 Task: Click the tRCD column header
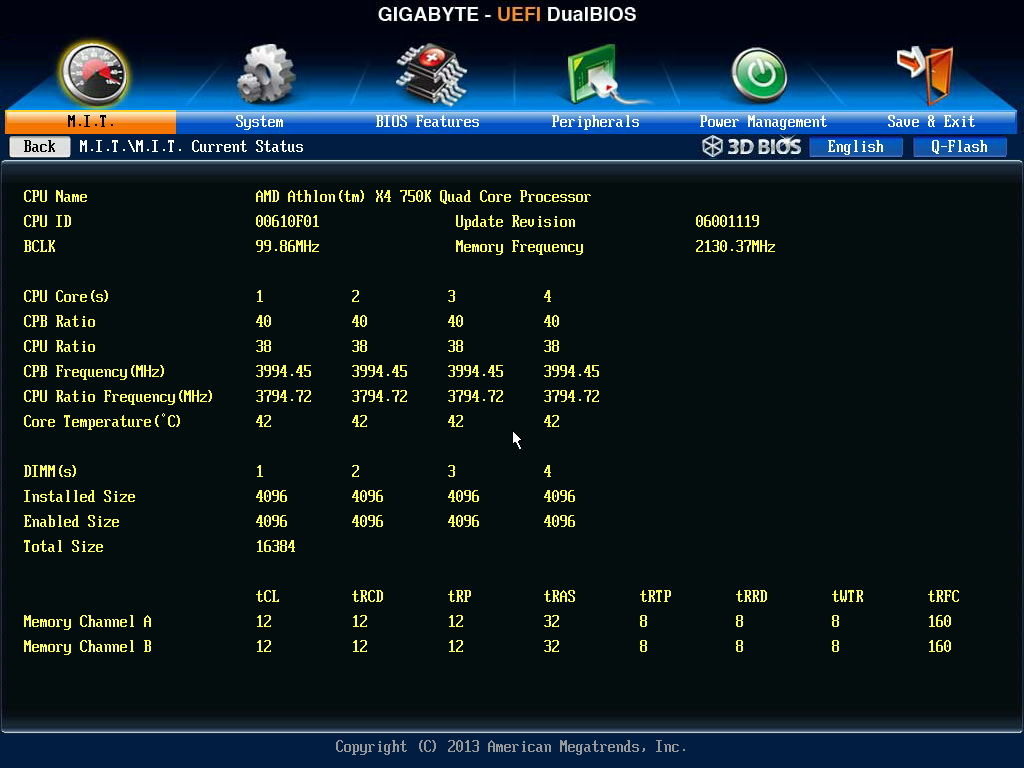pos(368,596)
